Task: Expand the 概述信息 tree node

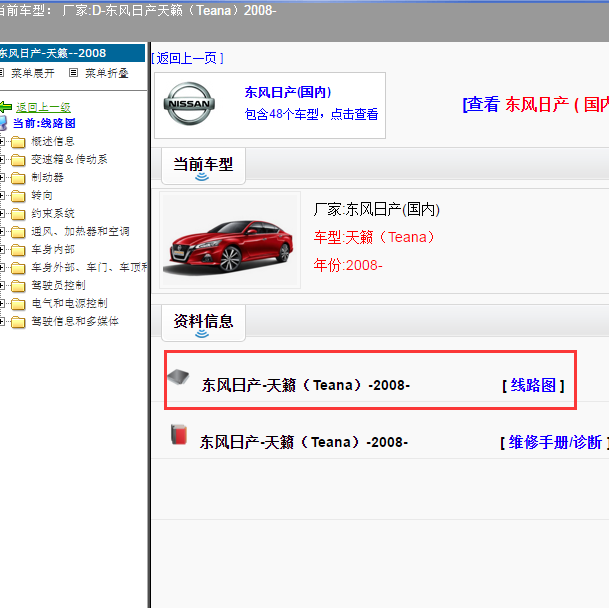Action: (2, 142)
